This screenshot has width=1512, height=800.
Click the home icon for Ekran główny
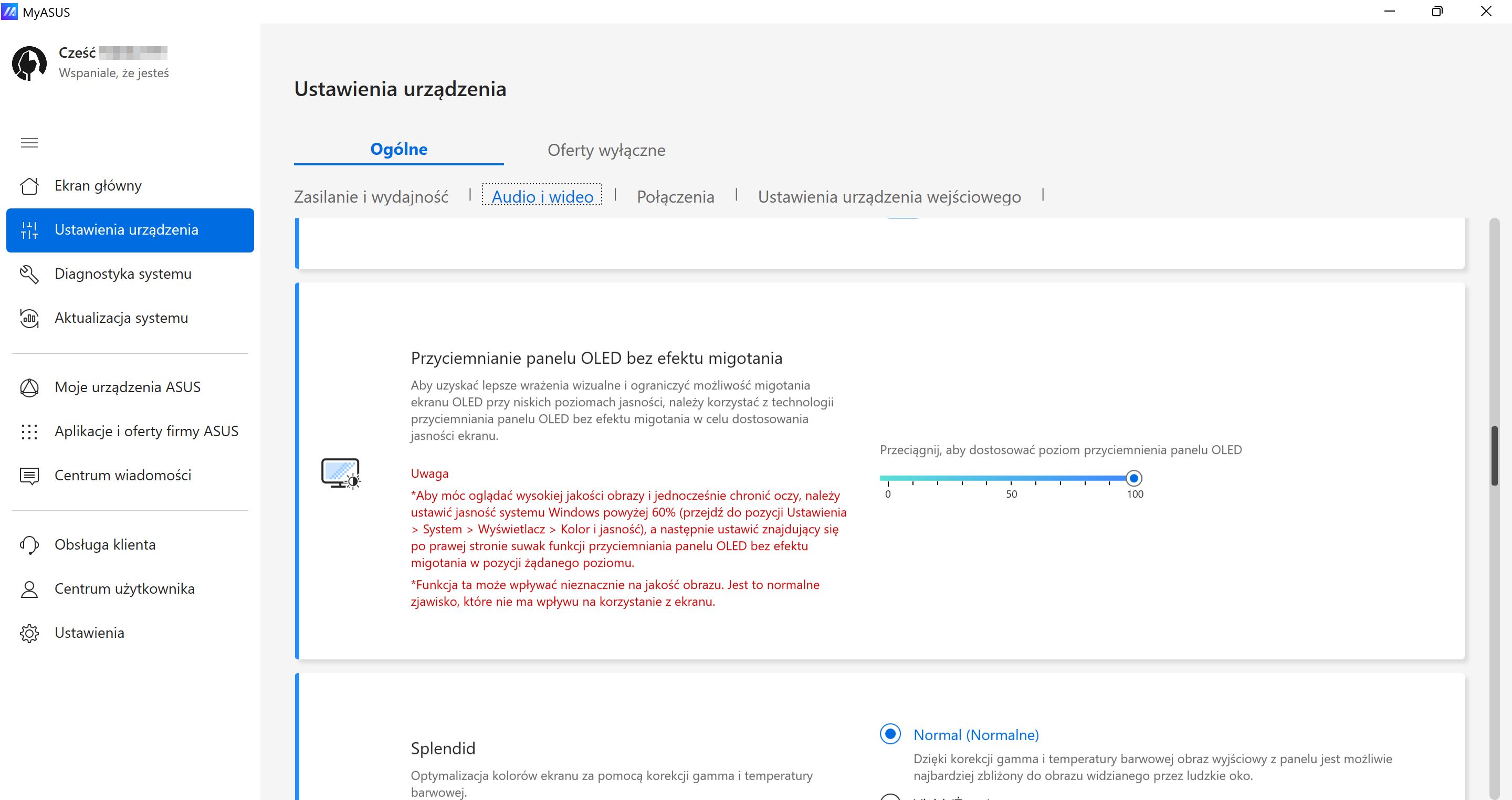[x=29, y=185]
